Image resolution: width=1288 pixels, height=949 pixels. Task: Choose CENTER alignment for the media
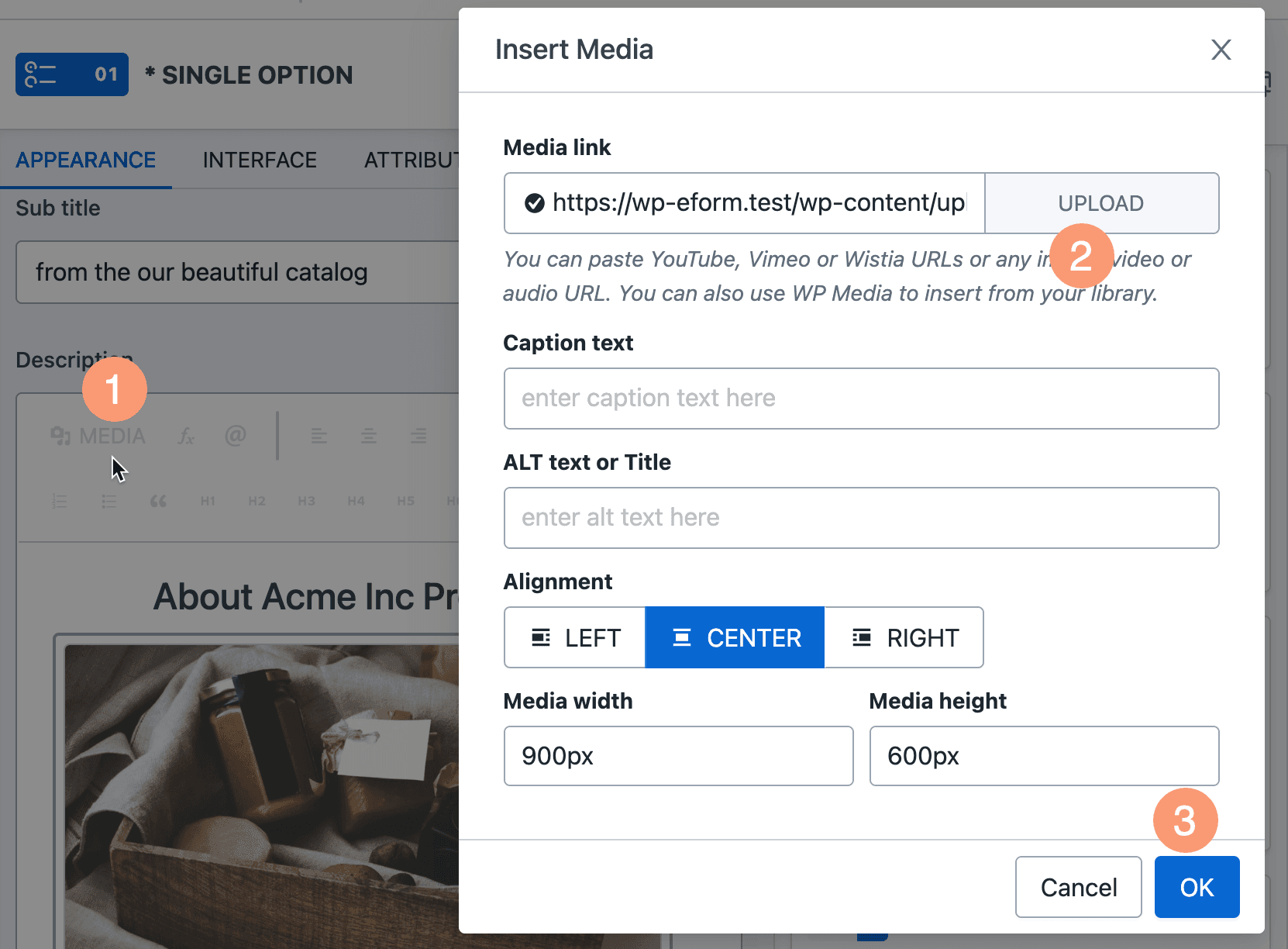click(x=735, y=637)
